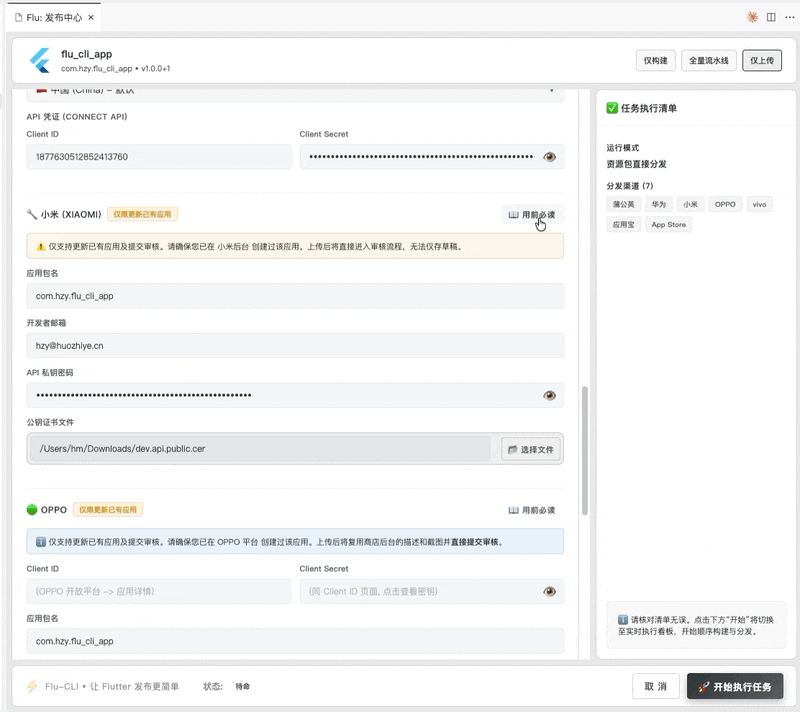The height and width of the screenshot is (712, 800).
Task: Reveal Xiaomi API 私钥密码 with eye icon
Action: (x=549, y=395)
